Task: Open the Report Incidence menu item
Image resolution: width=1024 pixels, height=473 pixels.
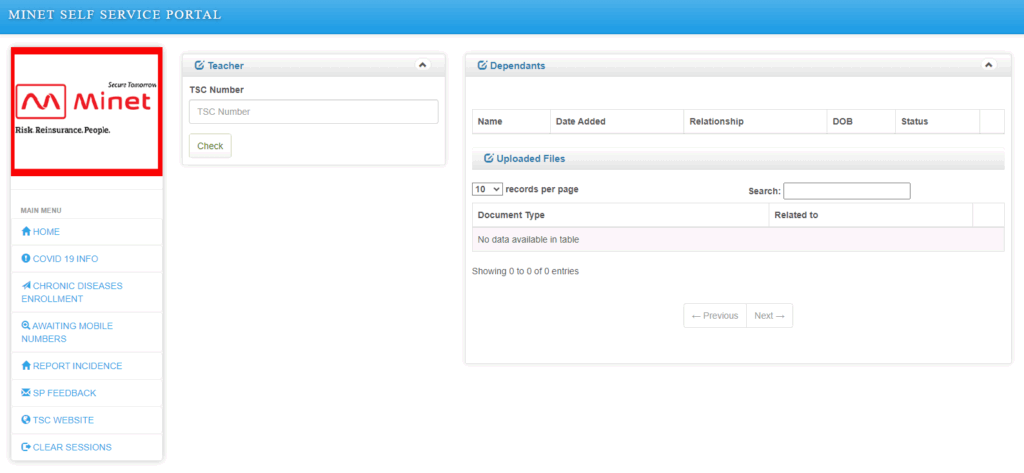Action: coord(77,366)
